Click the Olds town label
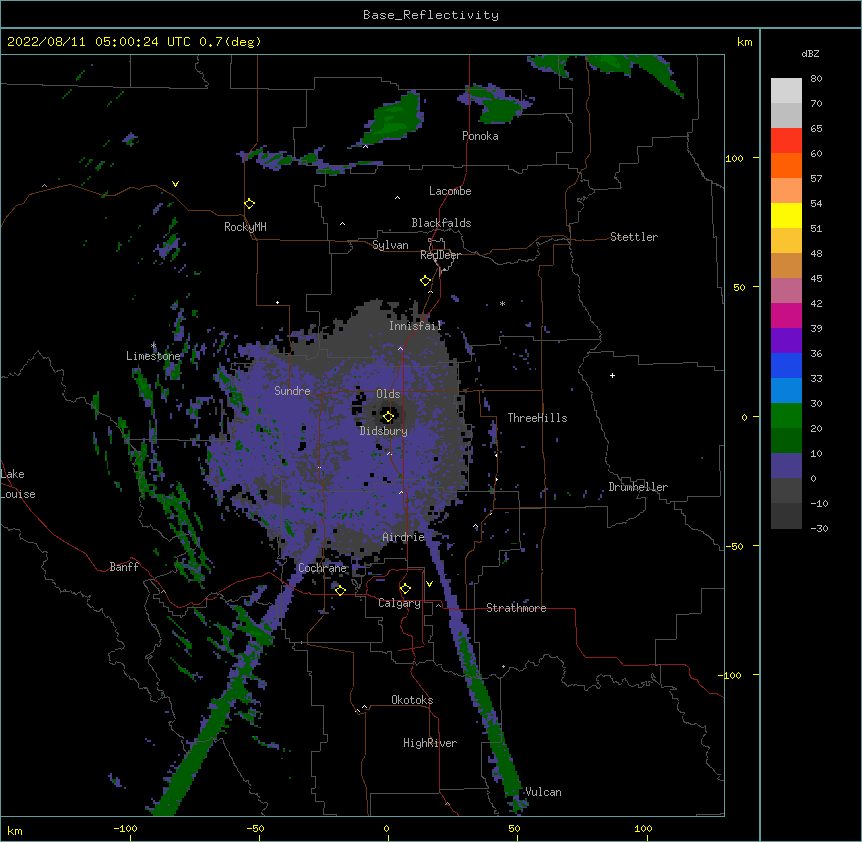The width and height of the screenshot is (862, 842). pos(388,394)
